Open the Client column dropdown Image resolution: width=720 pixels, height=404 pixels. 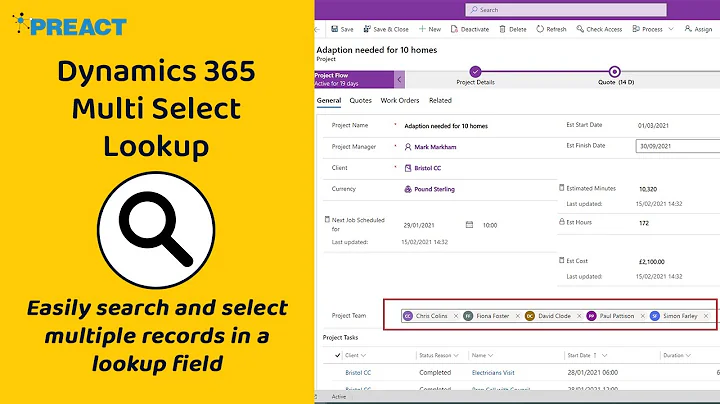click(363, 355)
